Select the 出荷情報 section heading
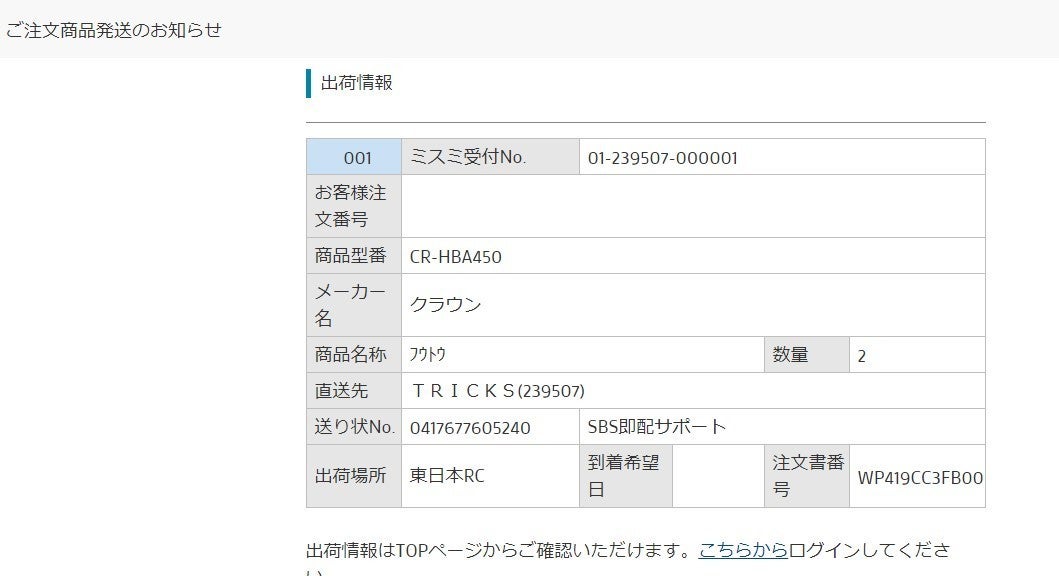1059x576 pixels. pos(357,83)
